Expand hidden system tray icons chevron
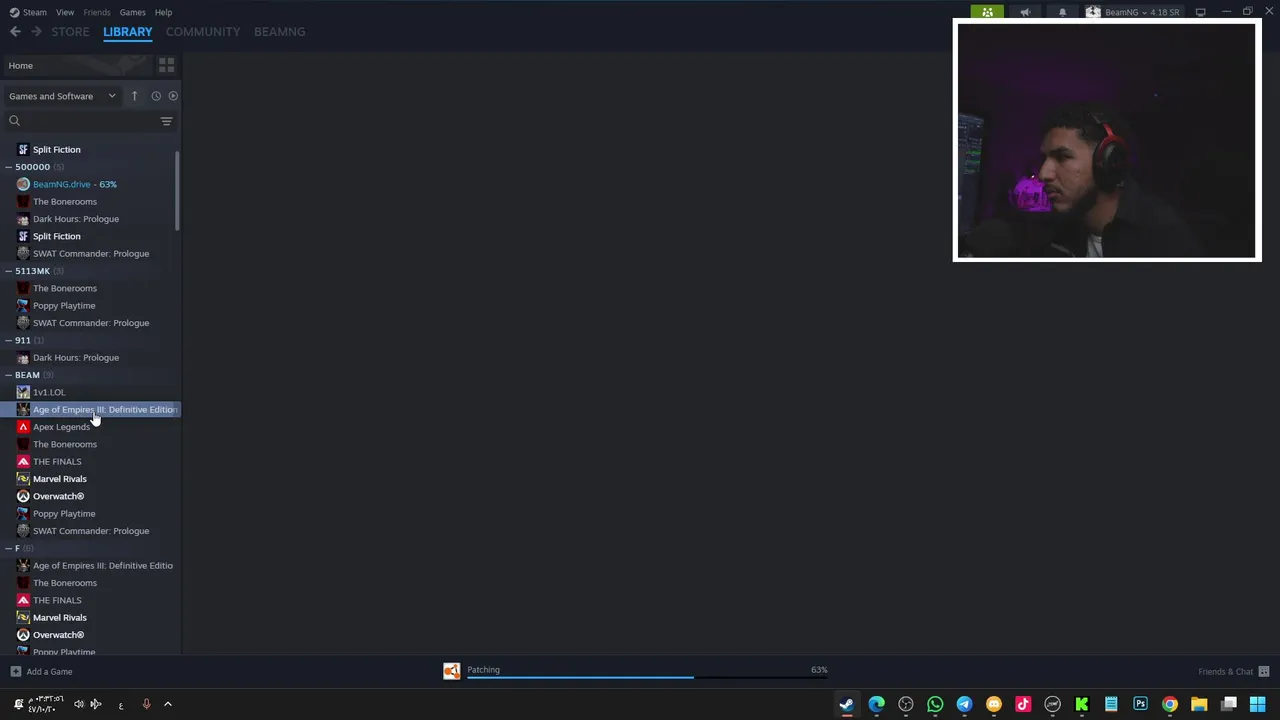This screenshot has height=720, width=1280. [x=168, y=704]
